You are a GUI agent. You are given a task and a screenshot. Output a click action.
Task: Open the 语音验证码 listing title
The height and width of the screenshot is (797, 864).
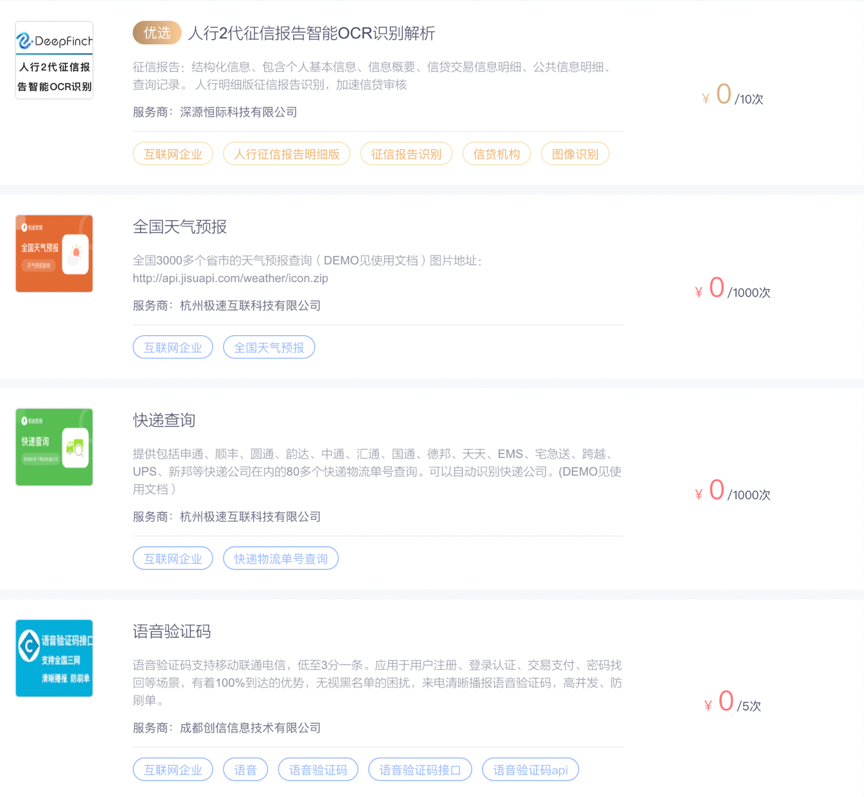pyautogui.click(x=172, y=631)
